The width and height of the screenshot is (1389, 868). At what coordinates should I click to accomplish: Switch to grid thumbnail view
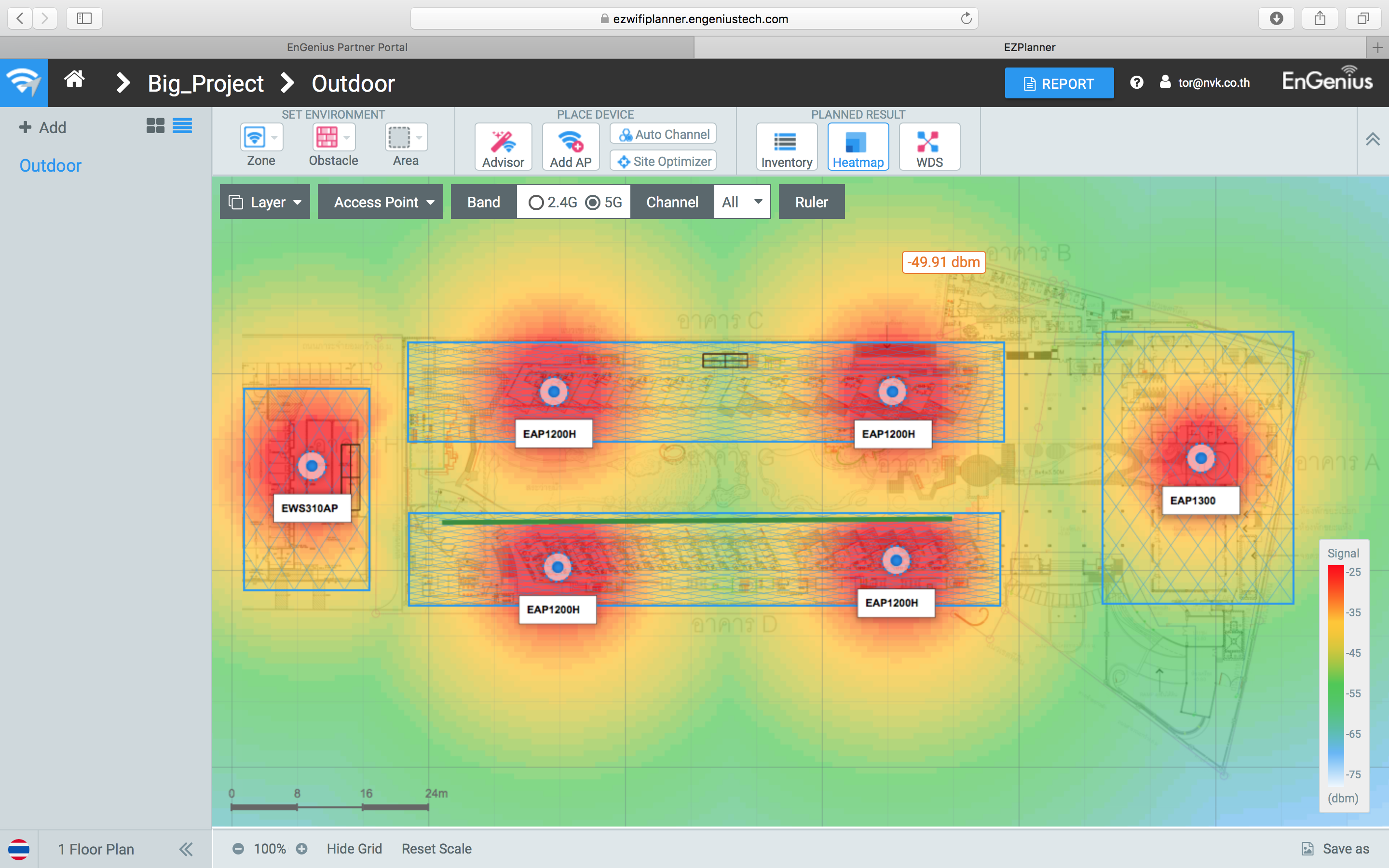click(x=155, y=126)
